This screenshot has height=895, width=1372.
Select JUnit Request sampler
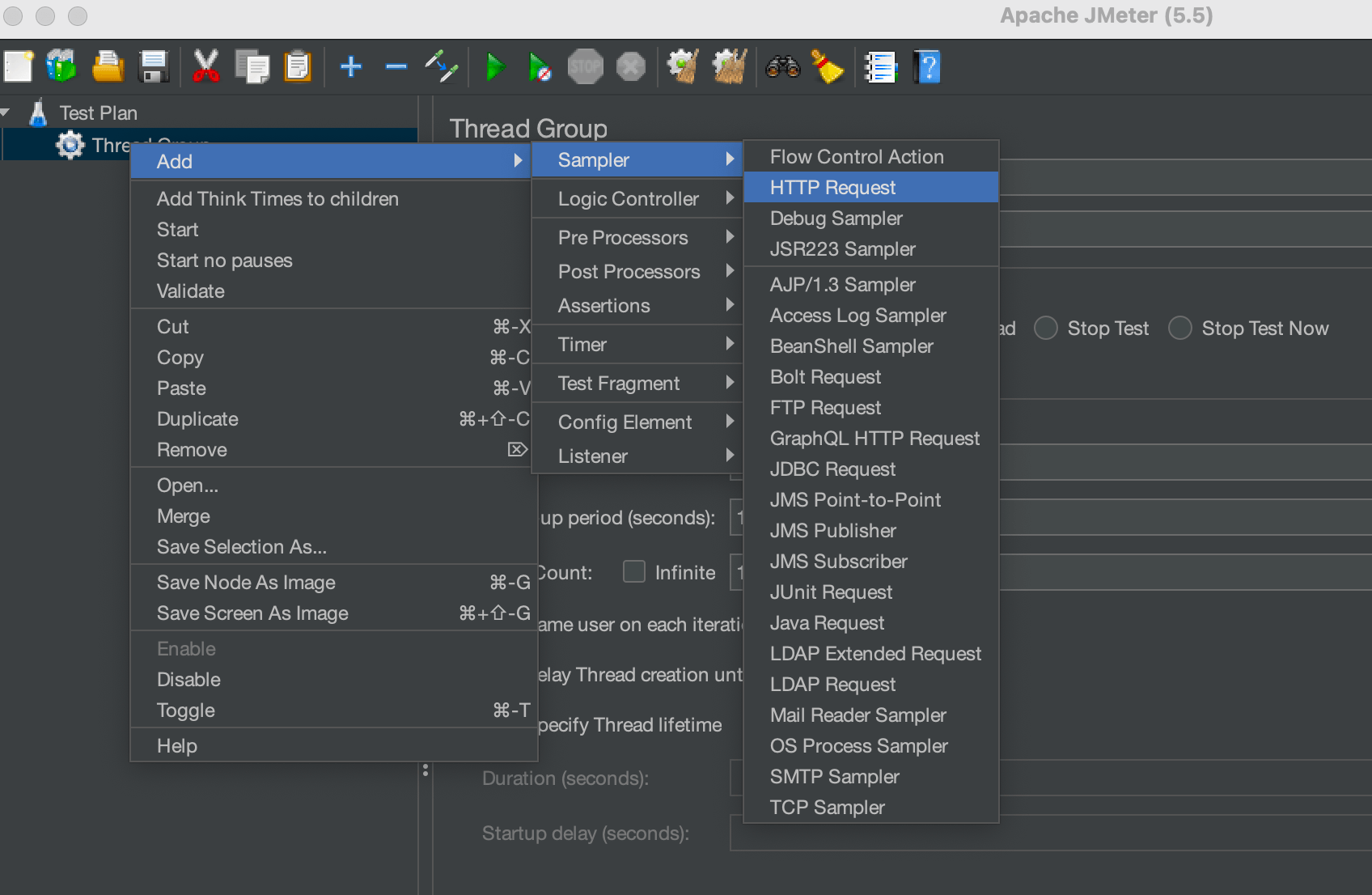[871, 592]
